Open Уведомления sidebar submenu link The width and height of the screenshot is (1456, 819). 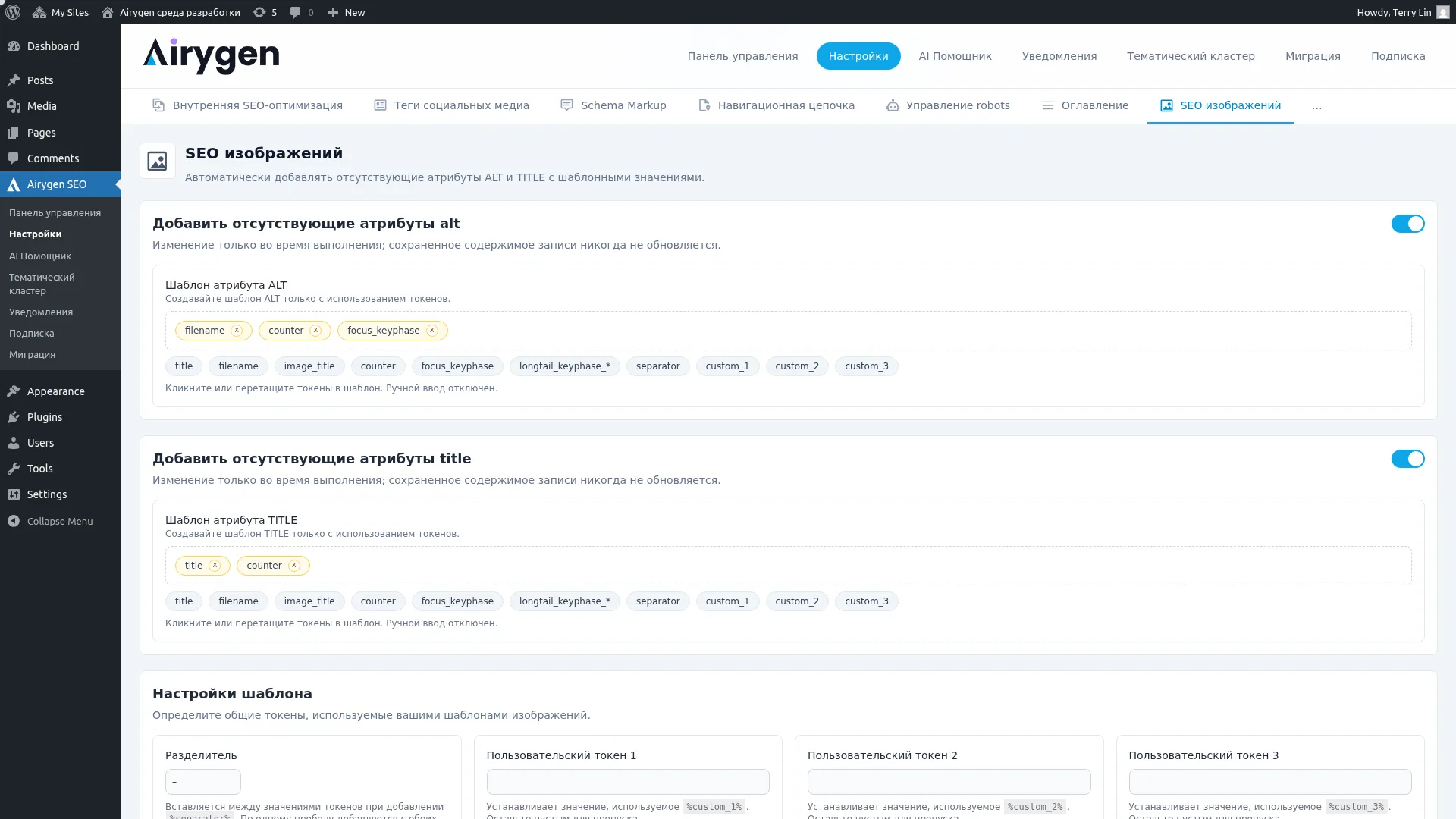pos(41,312)
